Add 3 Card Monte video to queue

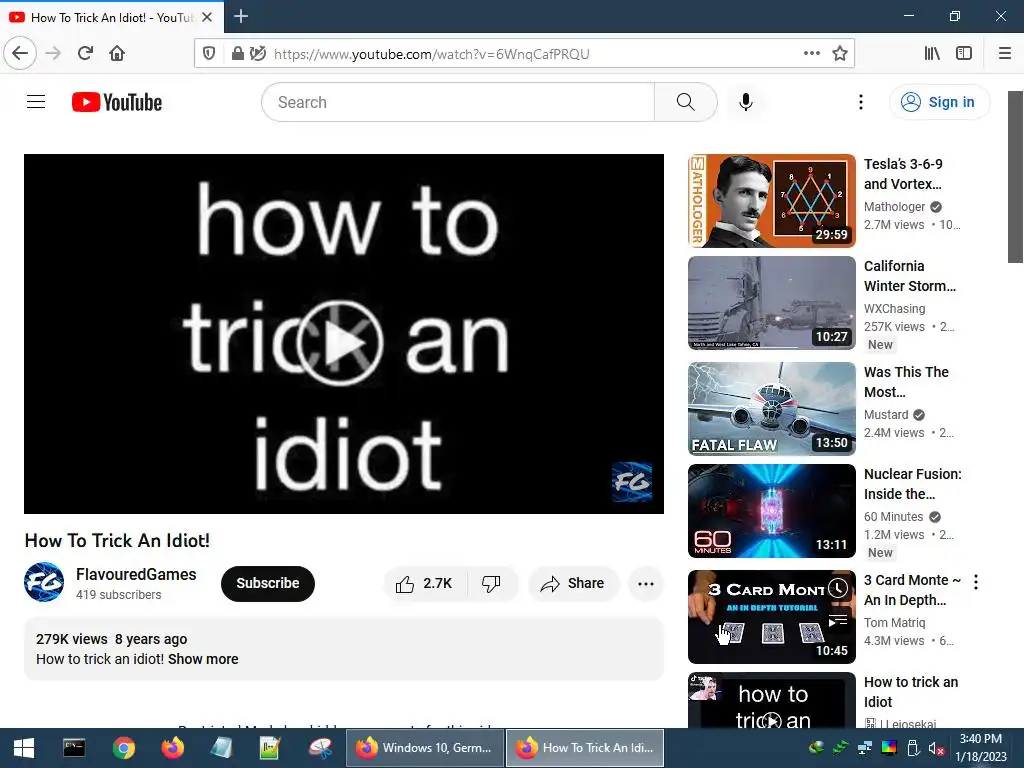(x=838, y=620)
